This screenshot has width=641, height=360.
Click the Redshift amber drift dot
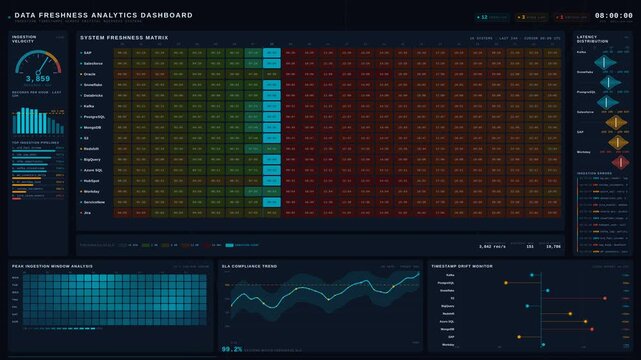pyautogui.click(x=570, y=314)
